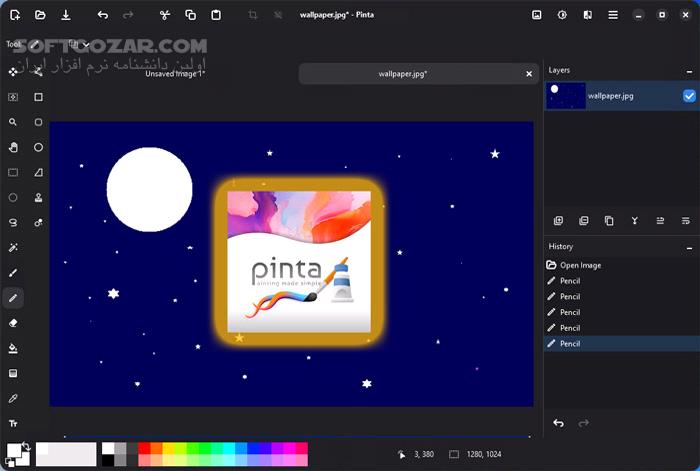Cut selection with the scissors icon

pos(165,15)
